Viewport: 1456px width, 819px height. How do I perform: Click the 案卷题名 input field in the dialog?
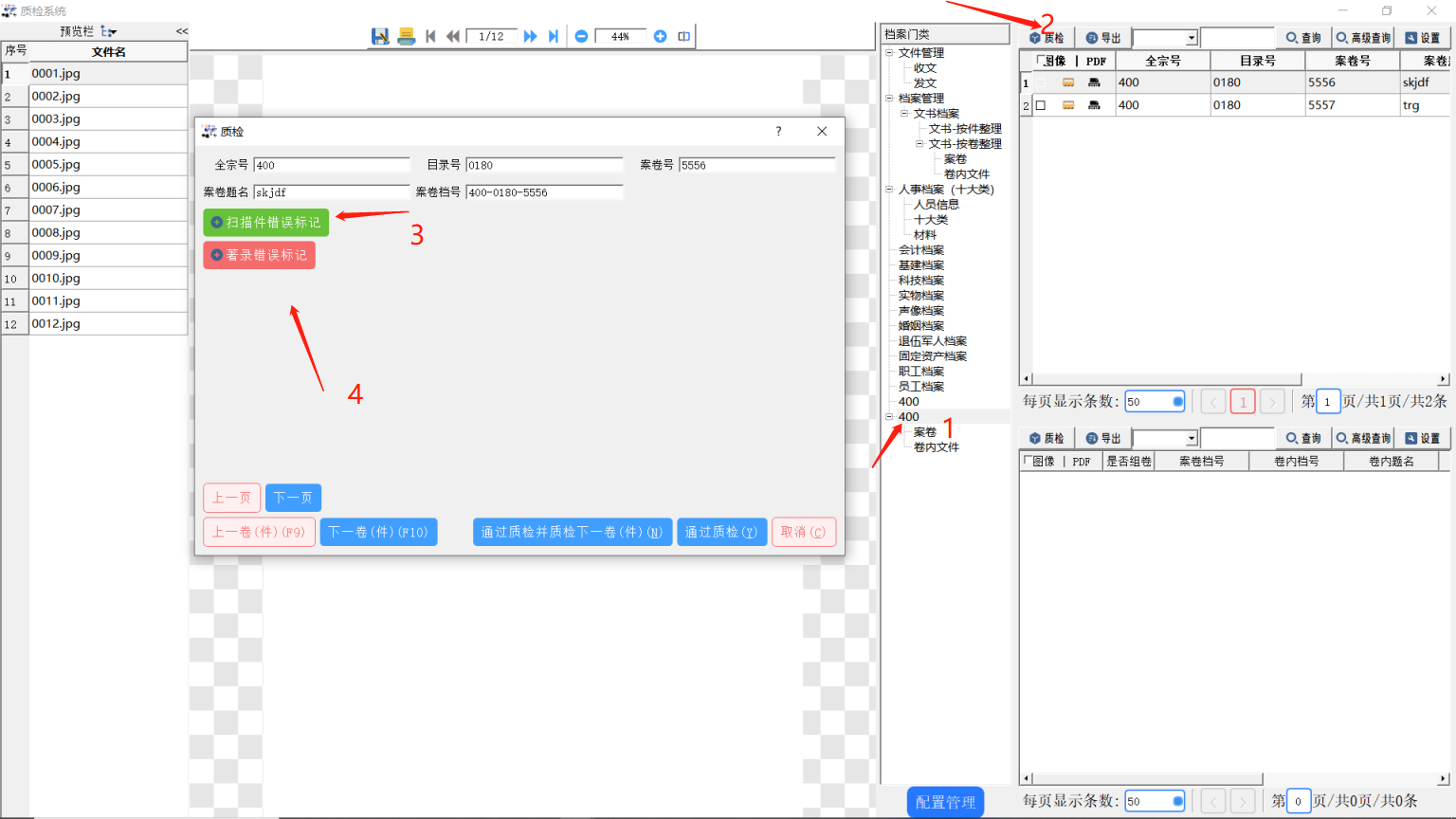[331, 192]
